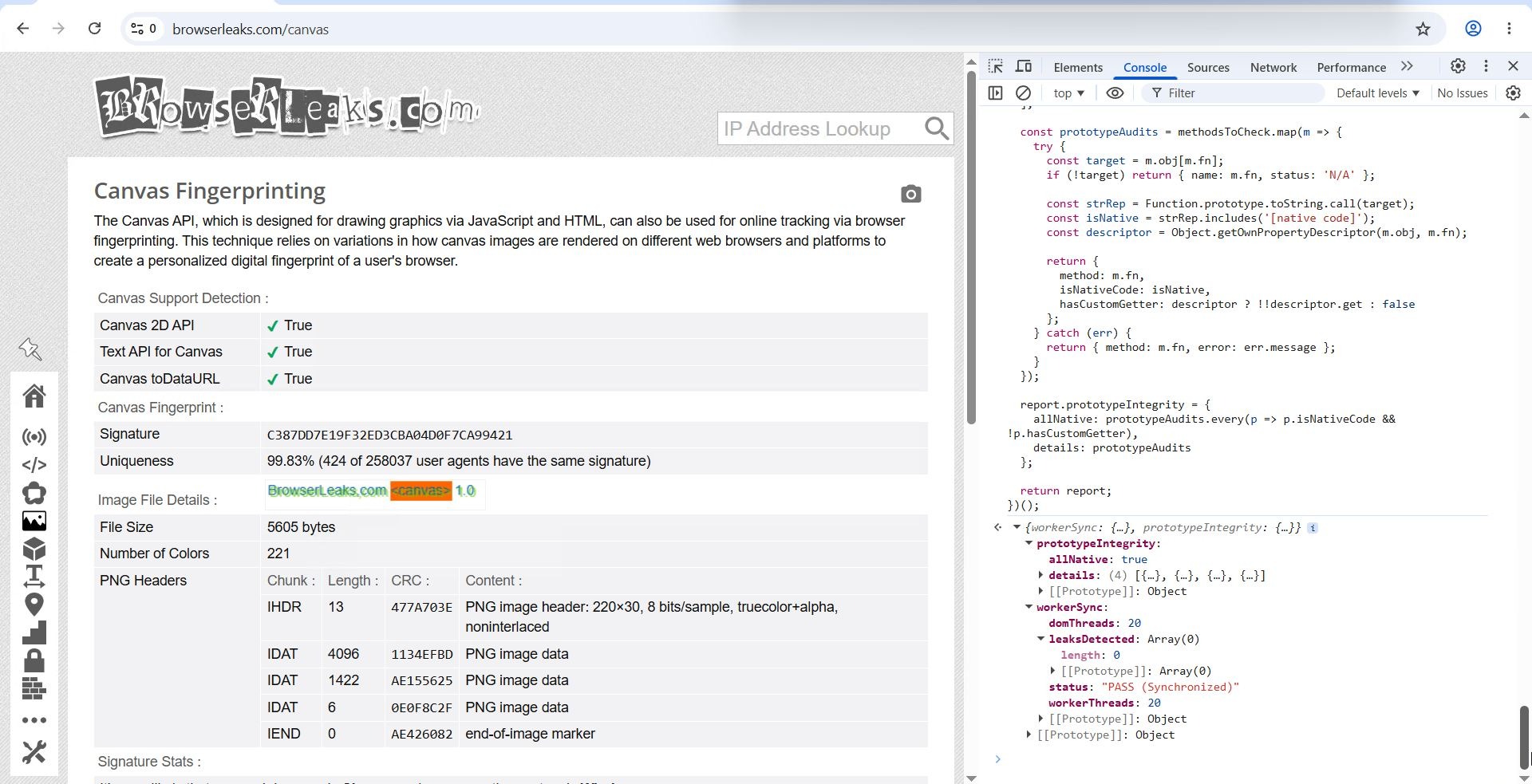
Task: Activate the DevTools inspect element picker
Action: coord(996,67)
